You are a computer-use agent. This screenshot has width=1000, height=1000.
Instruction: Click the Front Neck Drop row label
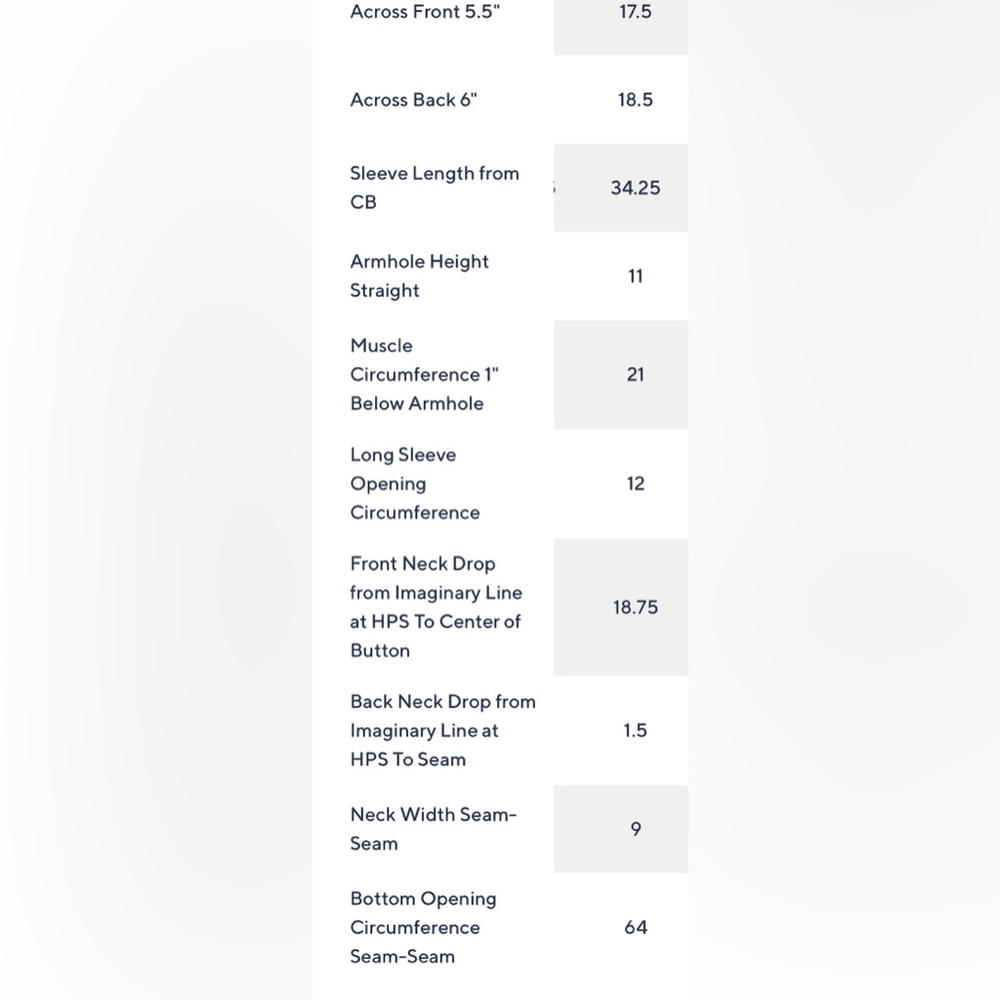(436, 607)
